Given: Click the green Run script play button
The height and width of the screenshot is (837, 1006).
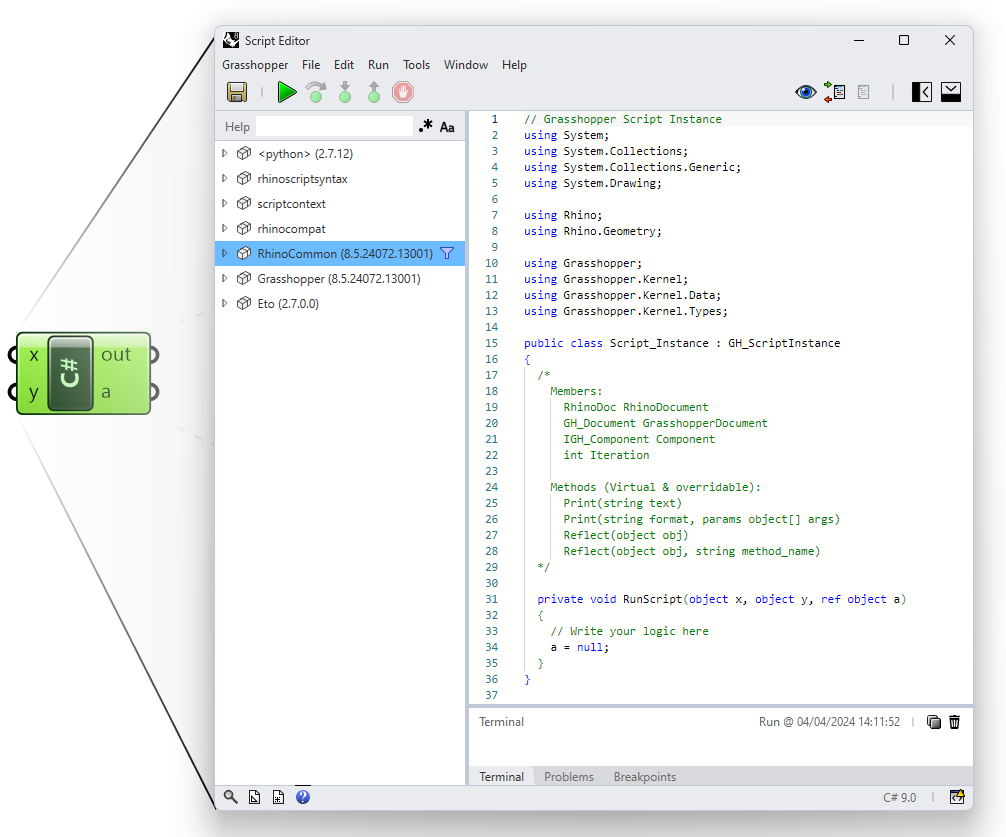Looking at the screenshot, I should [x=287, y=93].
